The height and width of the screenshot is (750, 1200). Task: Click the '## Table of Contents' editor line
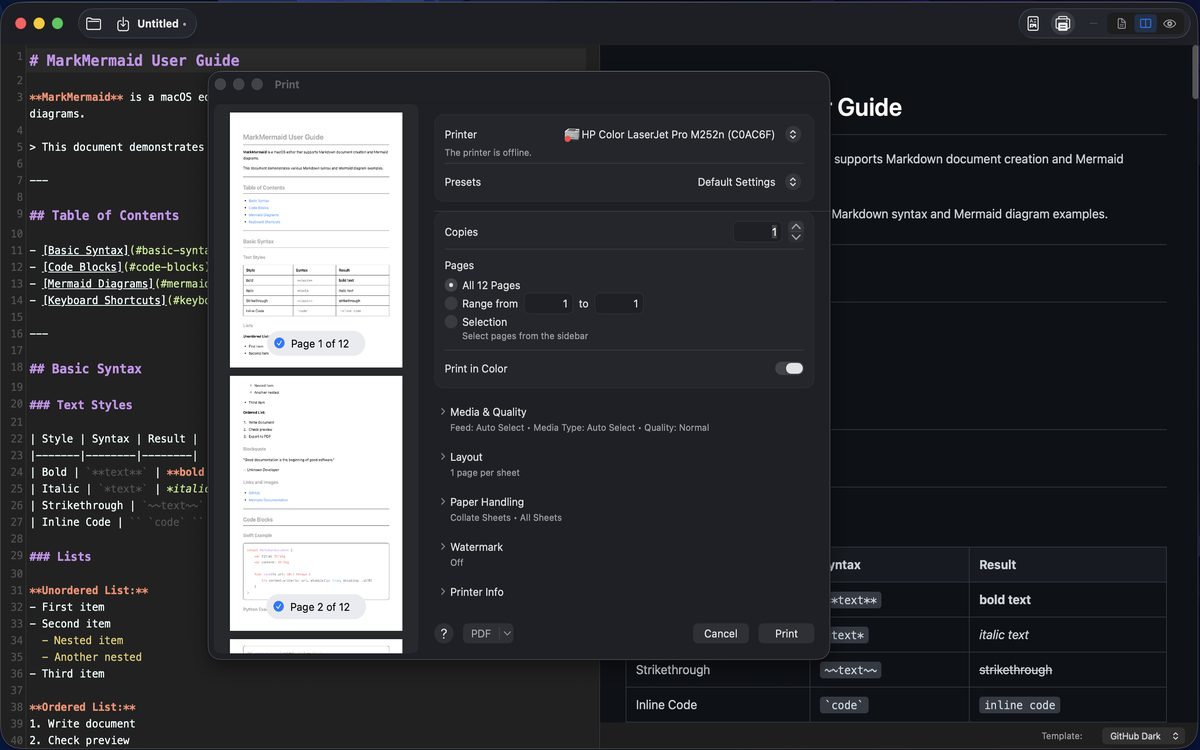click(104, 215)
